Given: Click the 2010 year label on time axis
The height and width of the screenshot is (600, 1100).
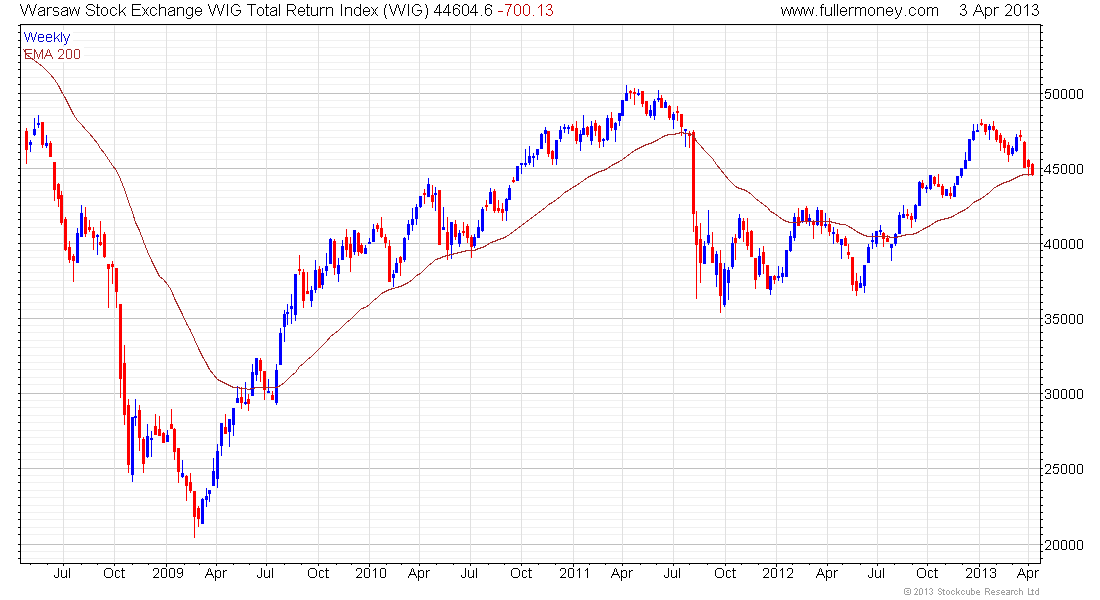Looking at the screenshot, I should tap(371, 573).
